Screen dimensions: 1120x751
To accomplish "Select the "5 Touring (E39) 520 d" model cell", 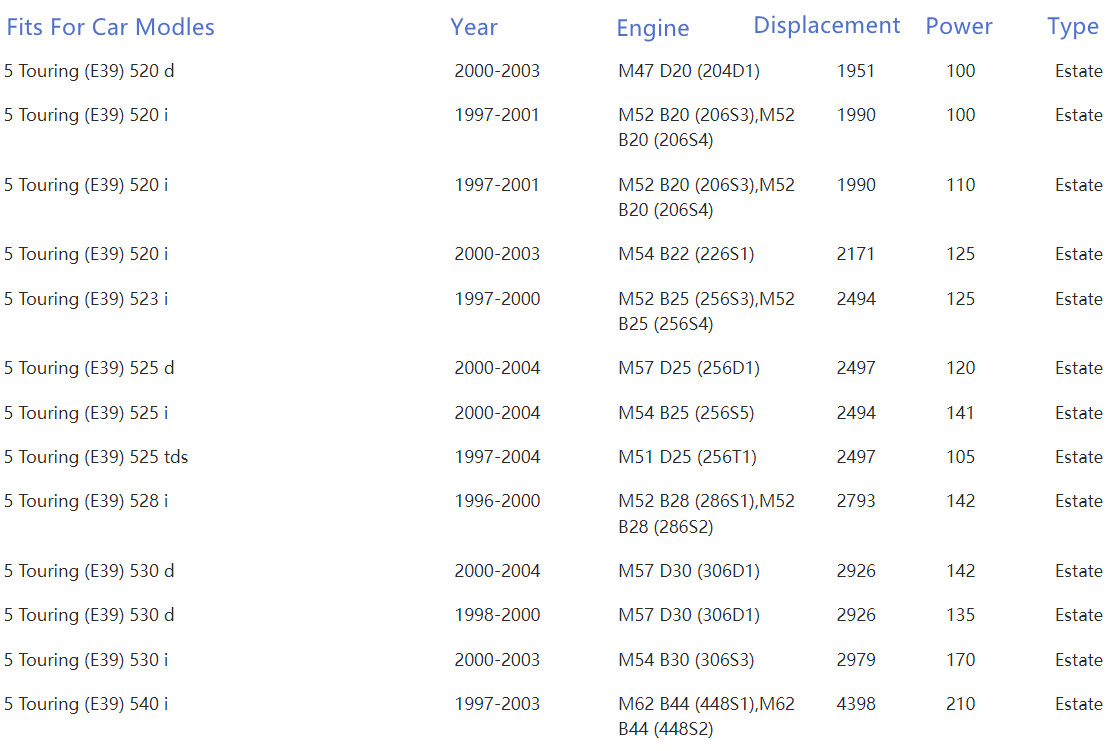I will [89, 71].
